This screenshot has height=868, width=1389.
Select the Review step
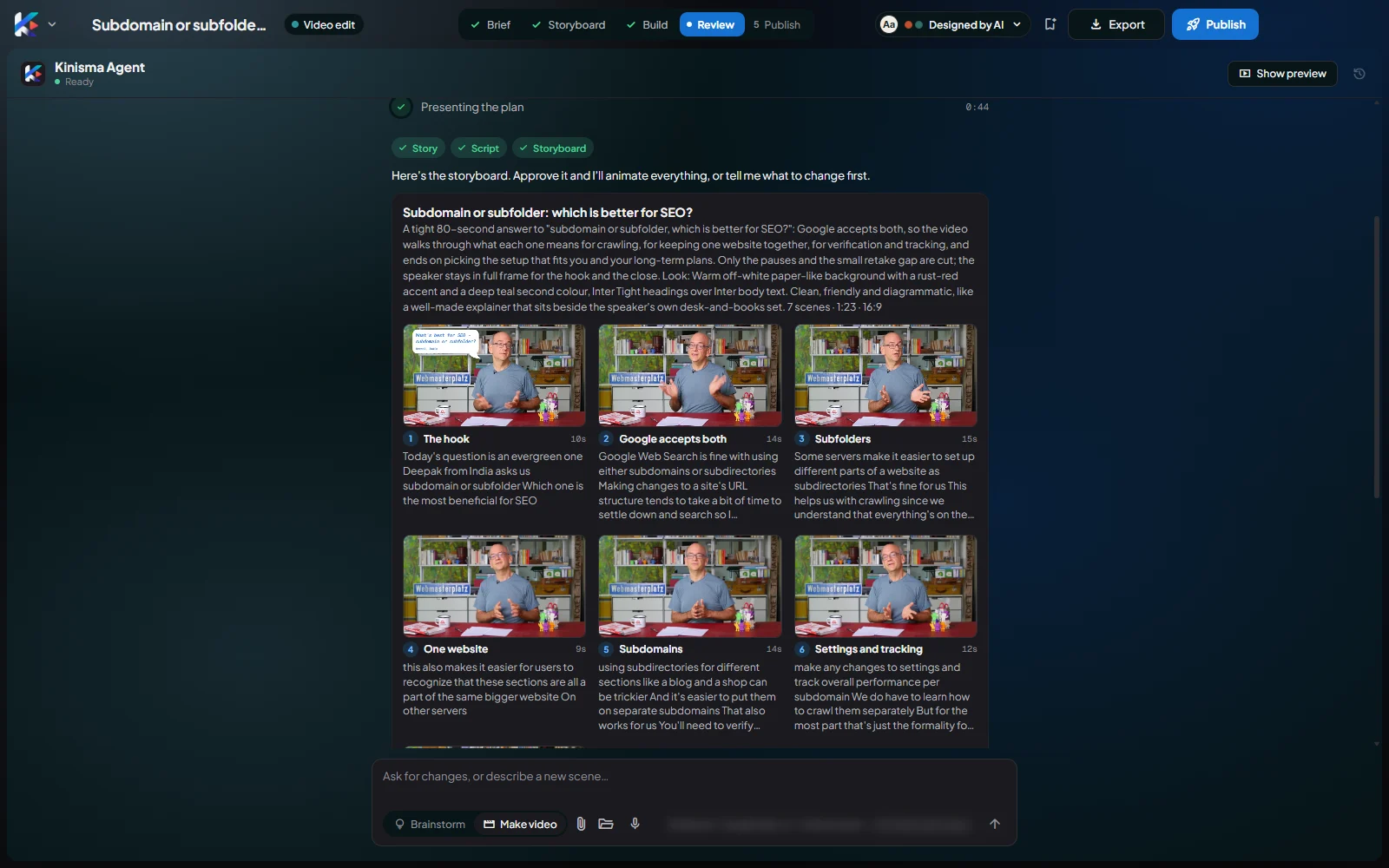click(x=711, y=24)
